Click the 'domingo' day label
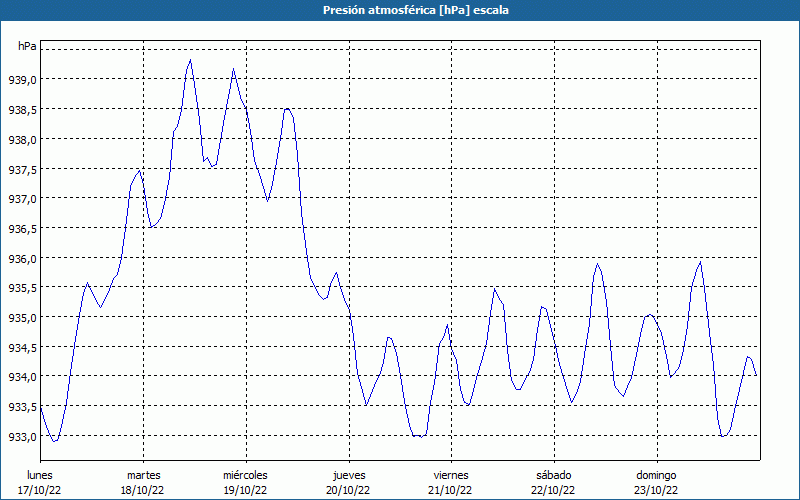This screenshot has height=500, width=800. point(656,475)
